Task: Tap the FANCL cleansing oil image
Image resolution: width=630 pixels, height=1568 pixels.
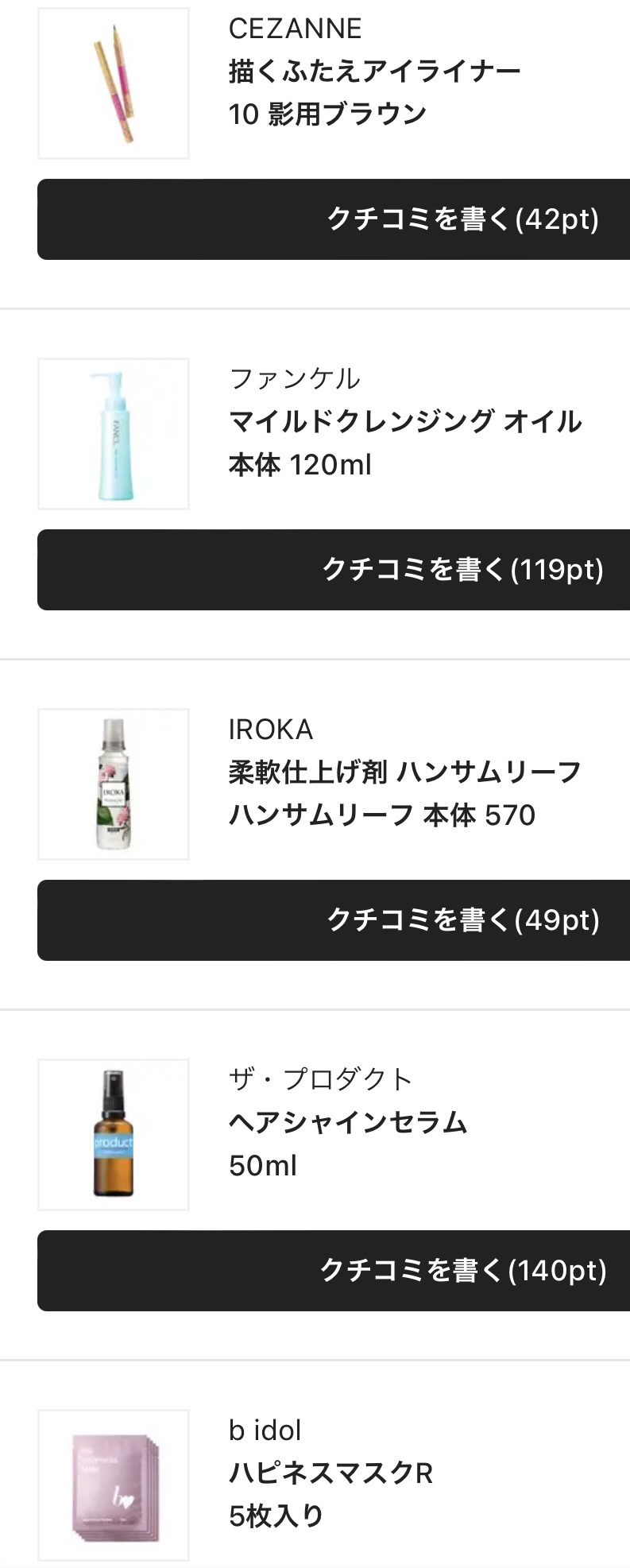Action: click(114, 434)
